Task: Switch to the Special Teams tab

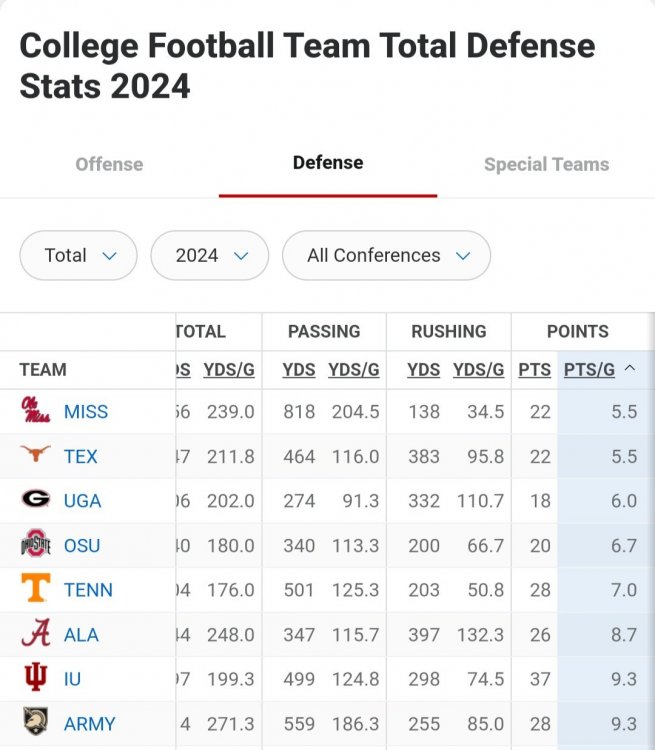Action: pyautogui.click(x=546, y=164)
